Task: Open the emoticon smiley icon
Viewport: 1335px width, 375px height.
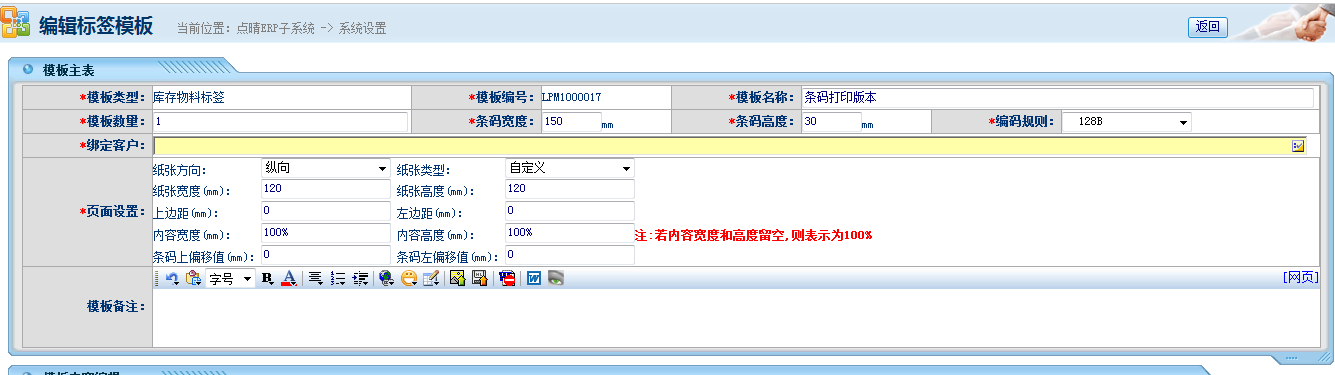Action: (409, 279)
